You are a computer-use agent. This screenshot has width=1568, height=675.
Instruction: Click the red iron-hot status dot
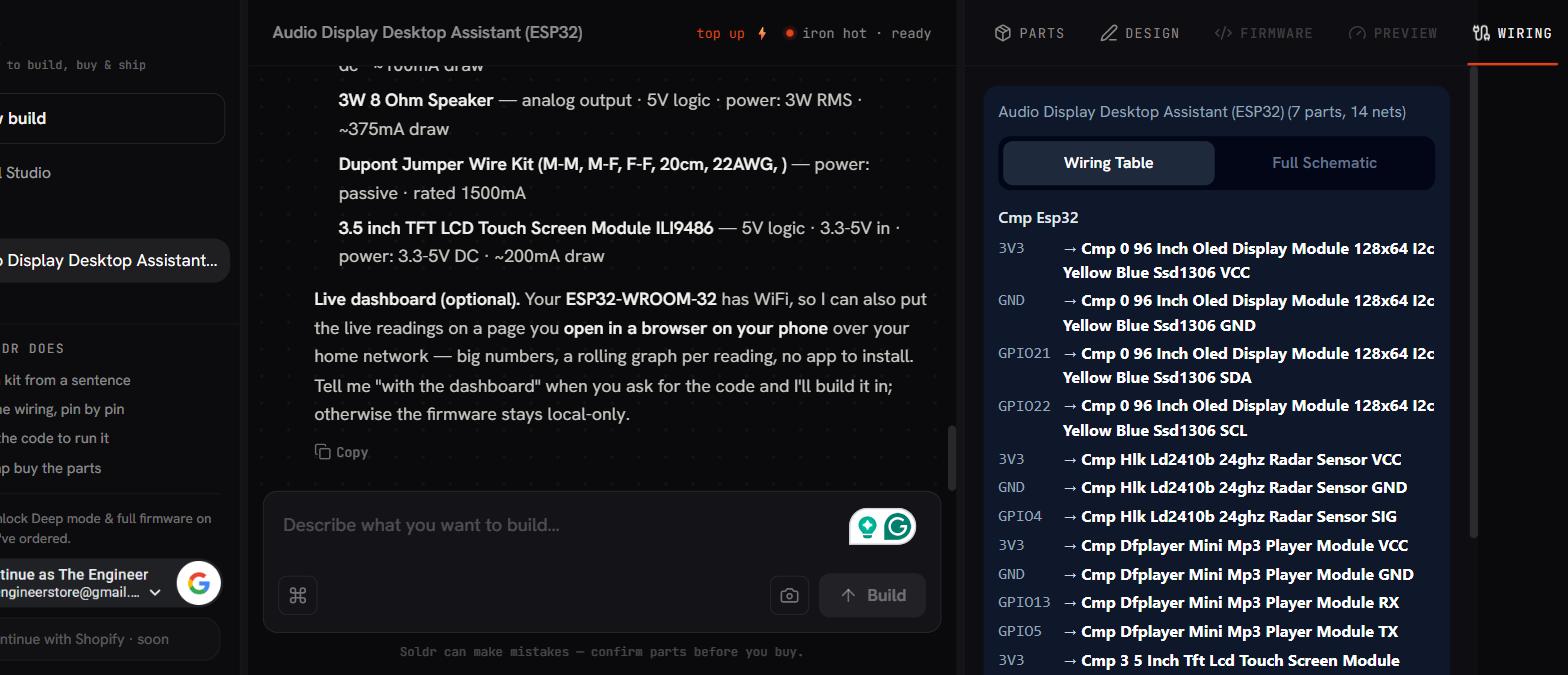pos(789,33)
